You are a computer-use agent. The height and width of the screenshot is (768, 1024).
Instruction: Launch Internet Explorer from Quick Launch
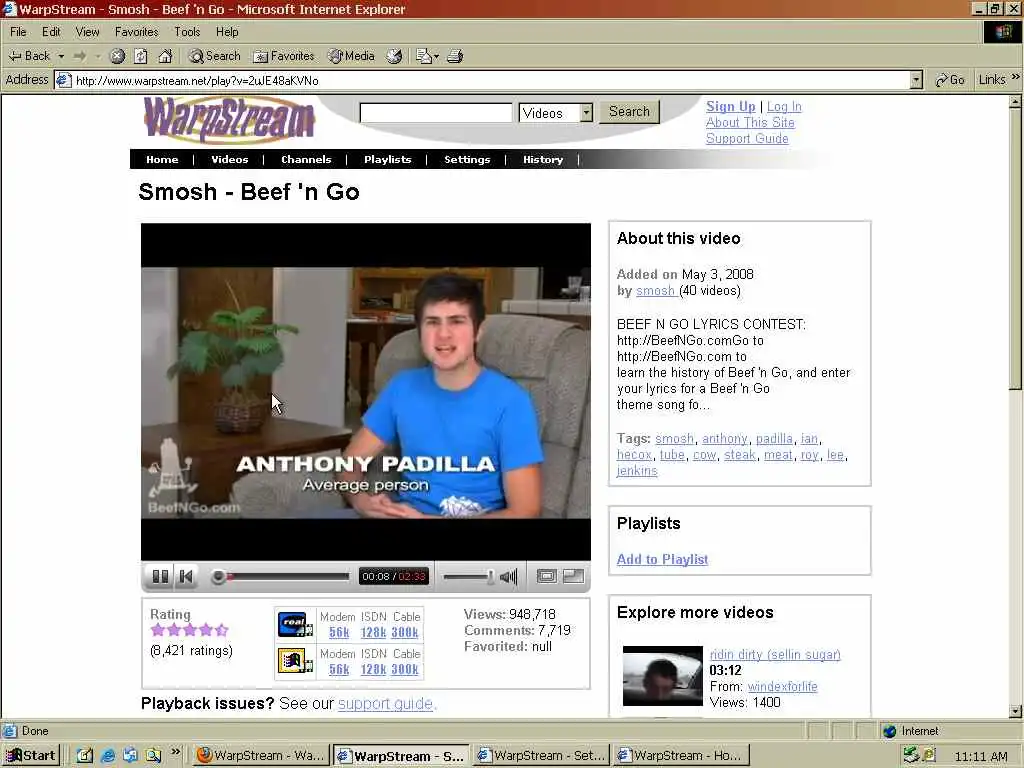[108, 756]
